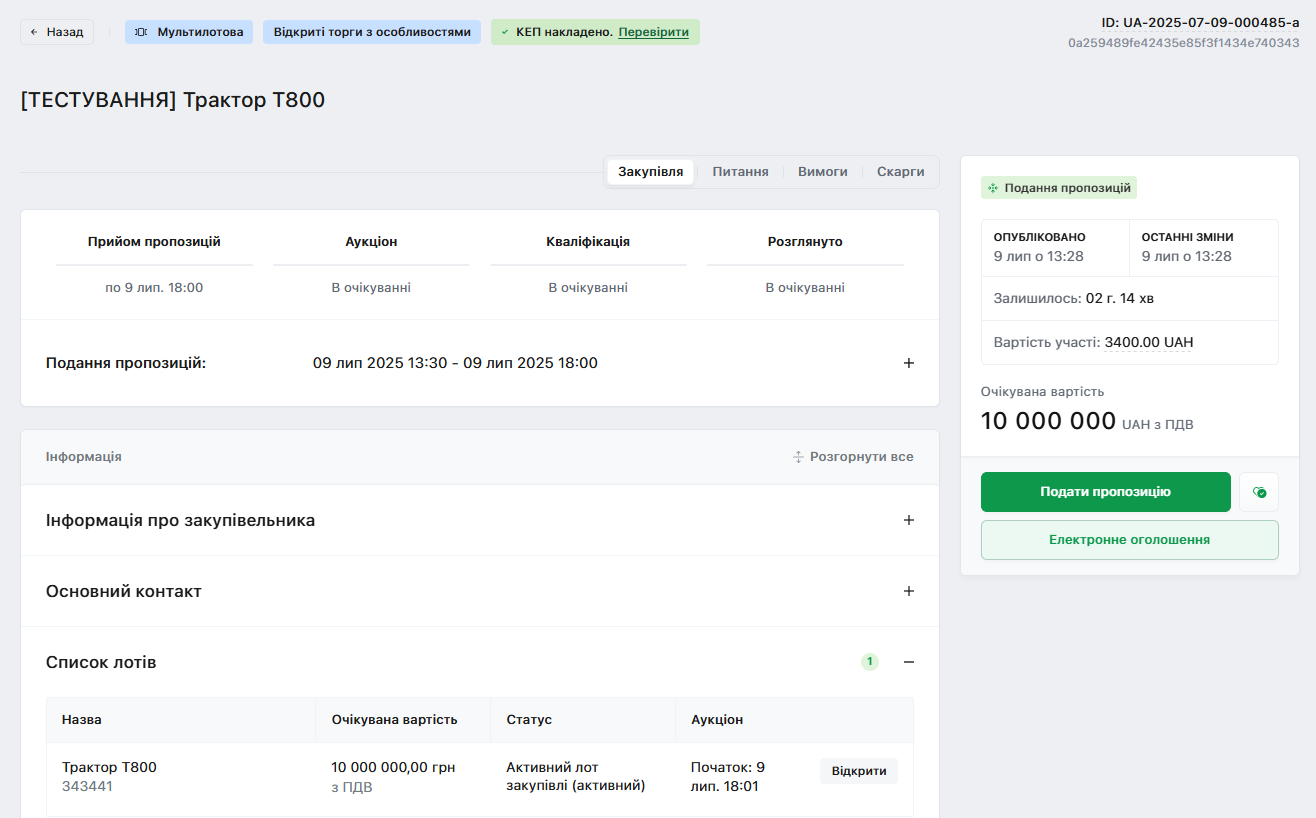Open the Електронне оголошення button
This screenshot has width=1316, height=818.
(1129, 540)
